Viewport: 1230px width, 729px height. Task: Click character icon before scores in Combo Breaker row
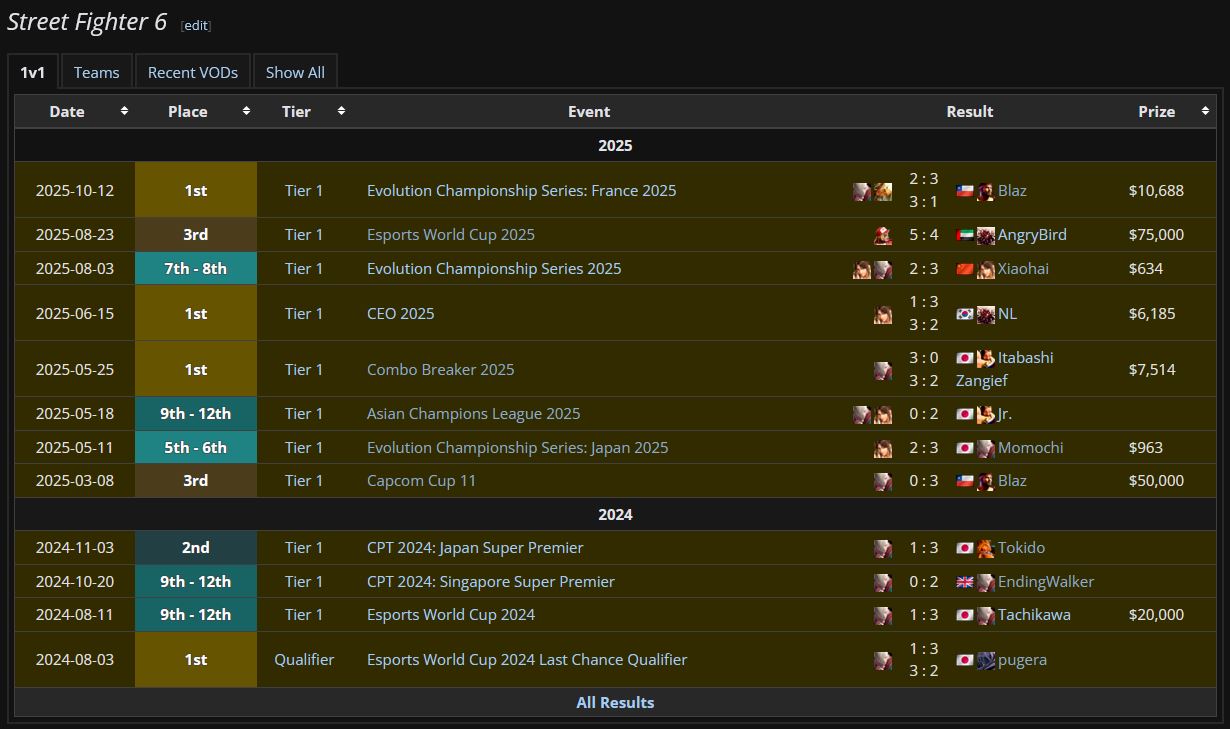coord(883,370)
